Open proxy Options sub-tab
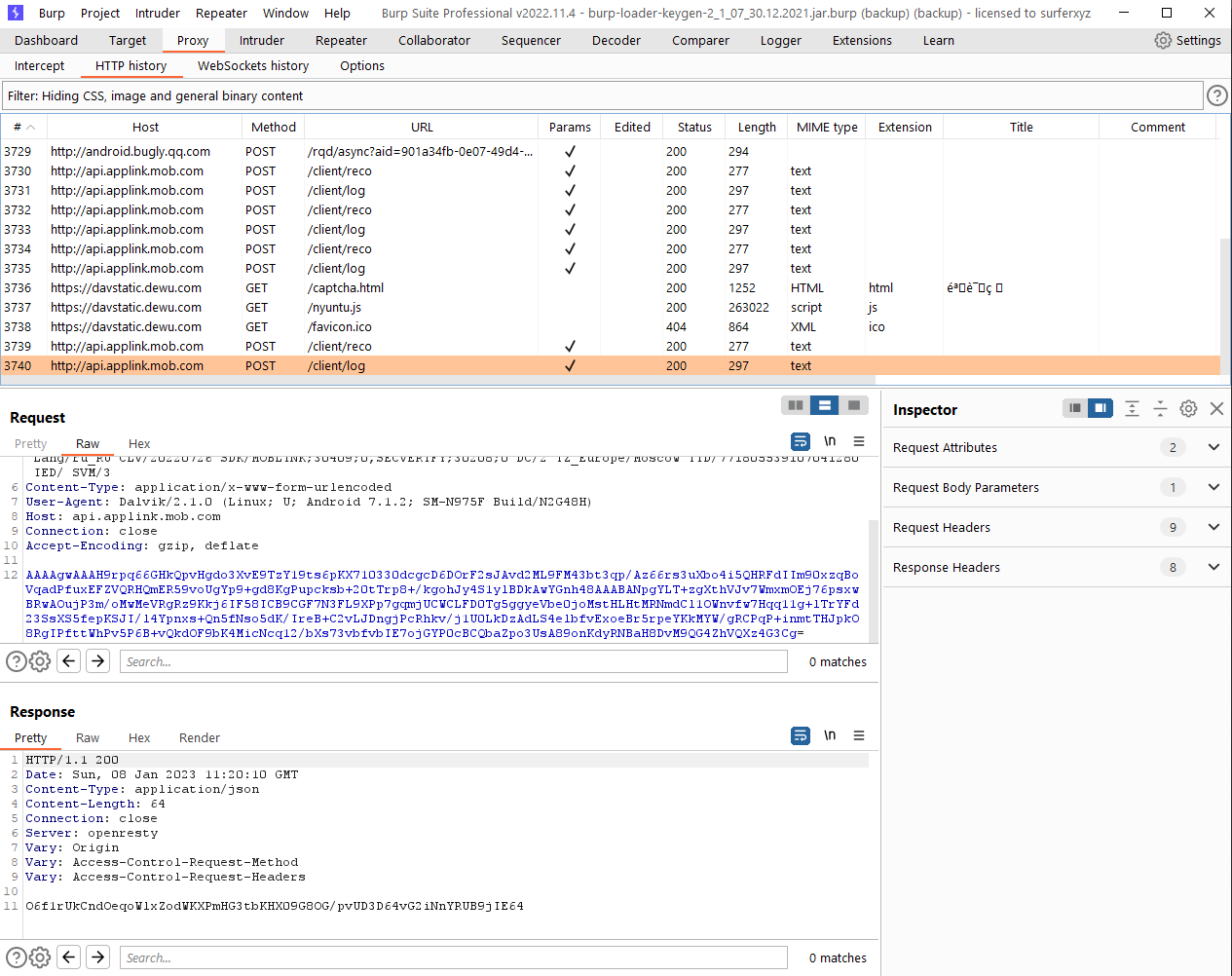The image size is (1232, 976). pyautogui.click(x=362, y=65)
